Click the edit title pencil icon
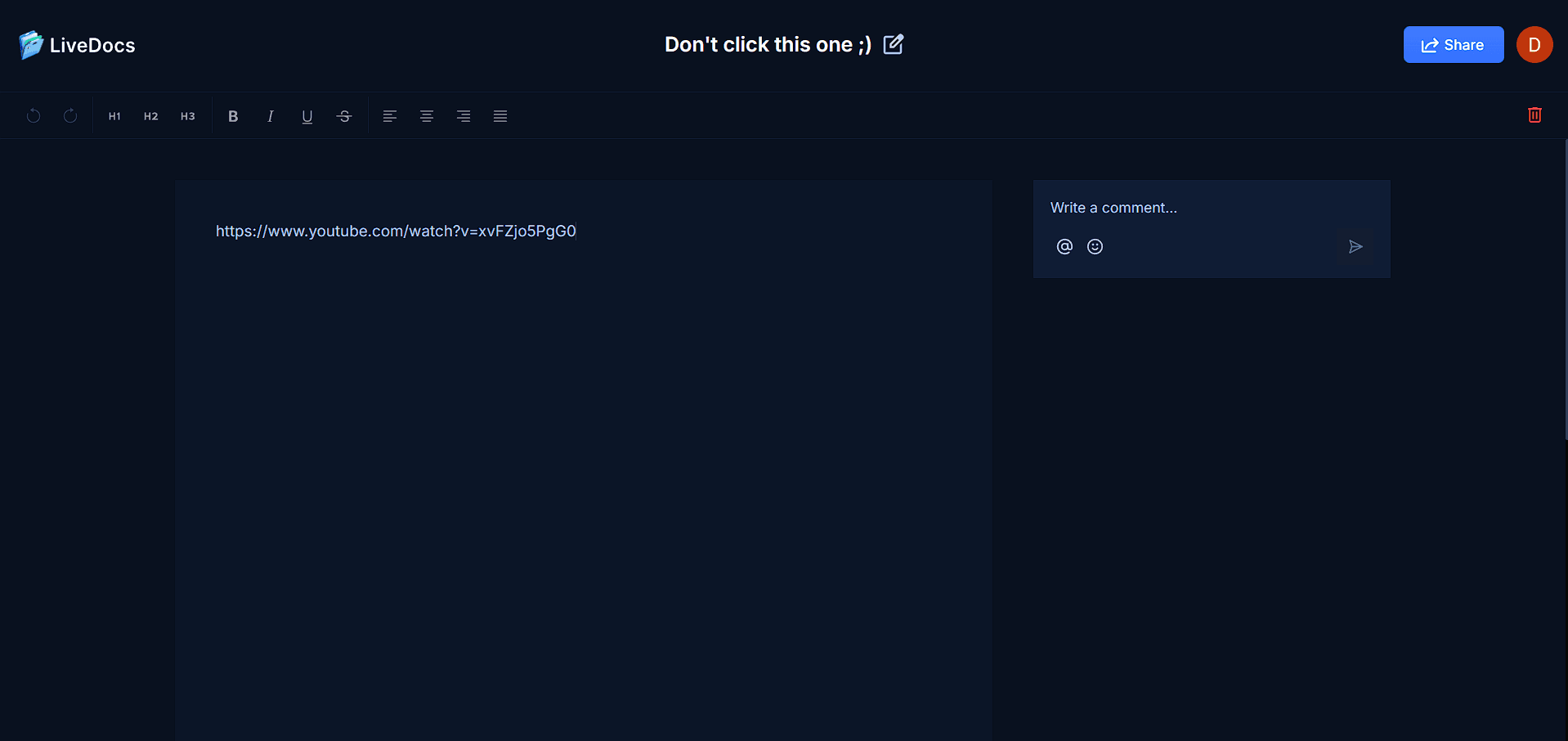The width and height of the screenshot is (1568, 741). (893, 44)
